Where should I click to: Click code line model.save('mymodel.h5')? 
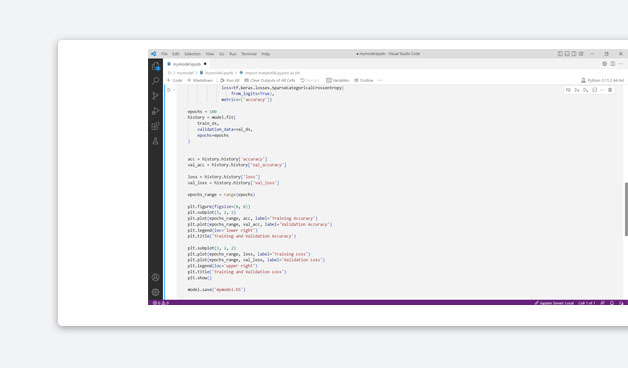tap(216, 290)
